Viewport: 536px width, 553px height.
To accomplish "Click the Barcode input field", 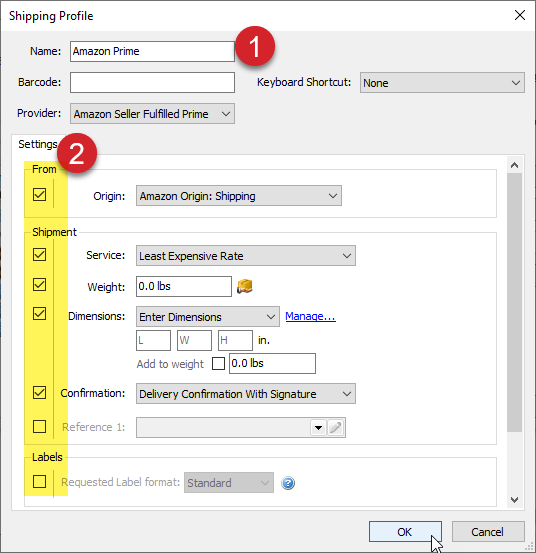I will 152,83.
